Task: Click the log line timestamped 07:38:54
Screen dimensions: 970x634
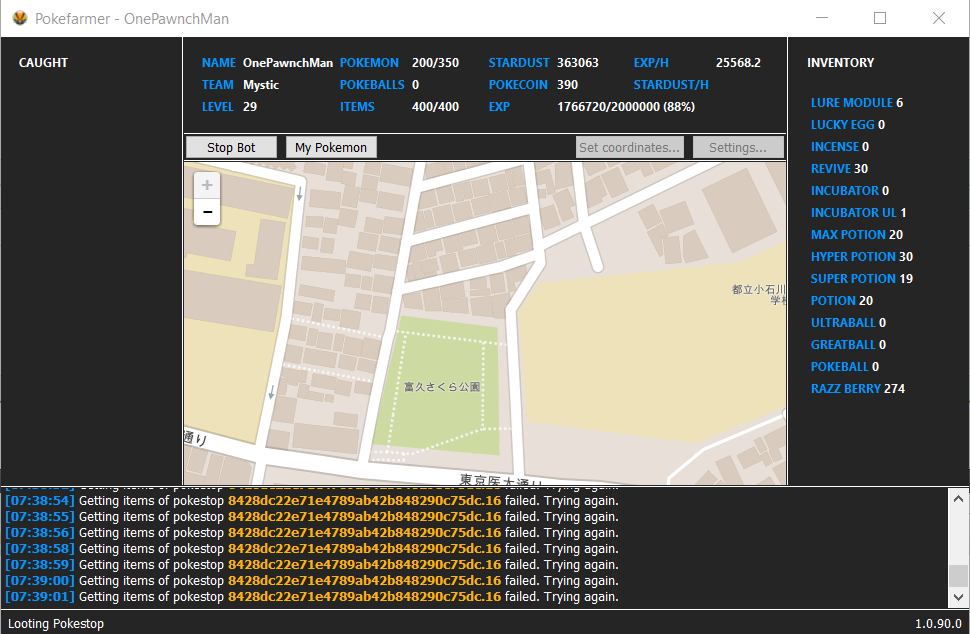Action: 312,500
